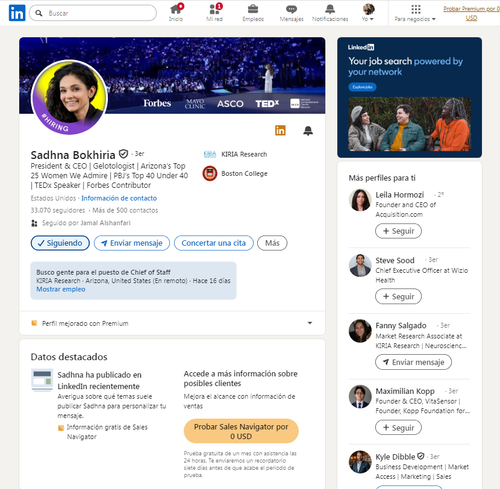Open the Boston College link

244,174
